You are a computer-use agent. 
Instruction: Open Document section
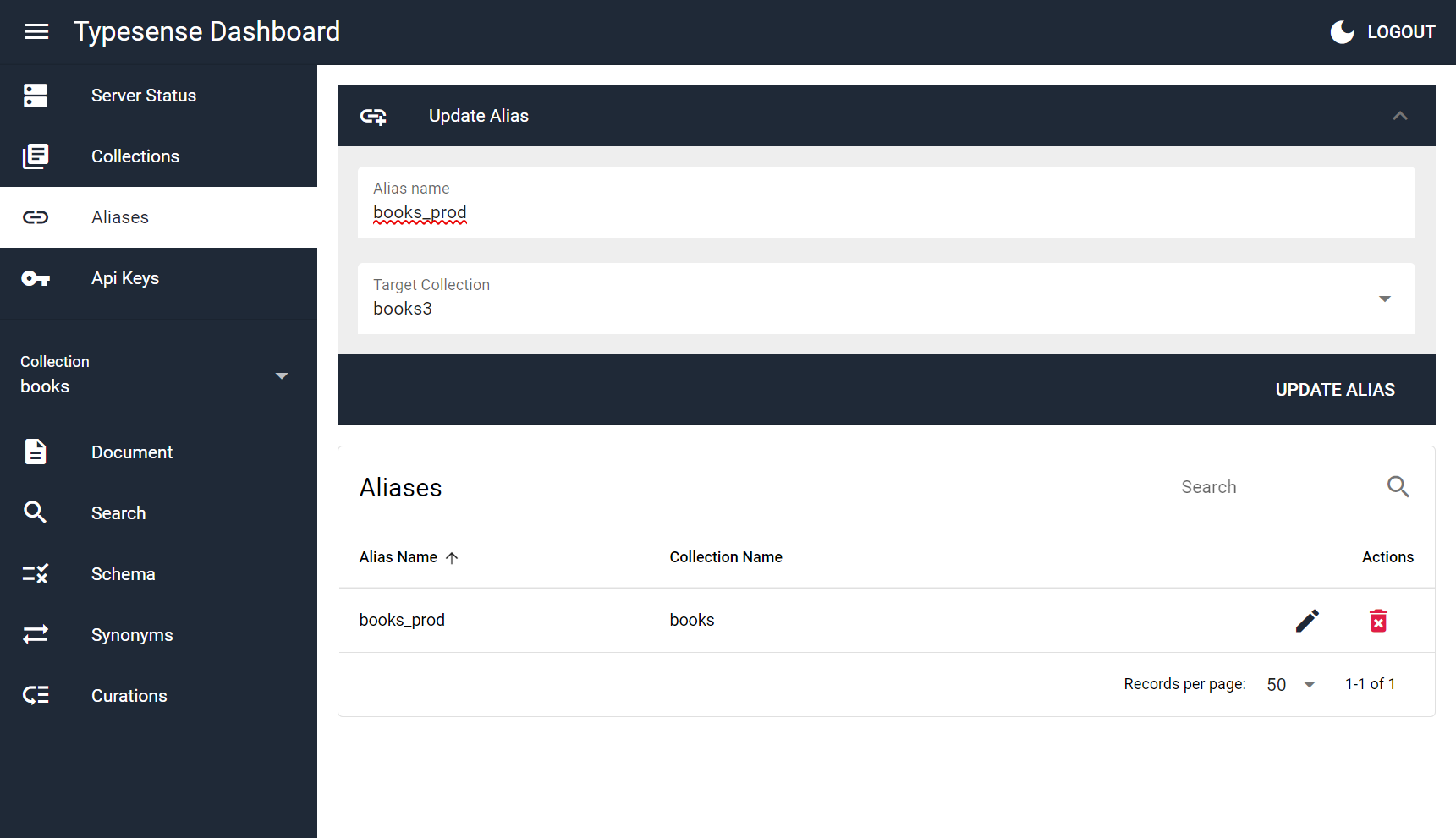(x=158, y=452)
